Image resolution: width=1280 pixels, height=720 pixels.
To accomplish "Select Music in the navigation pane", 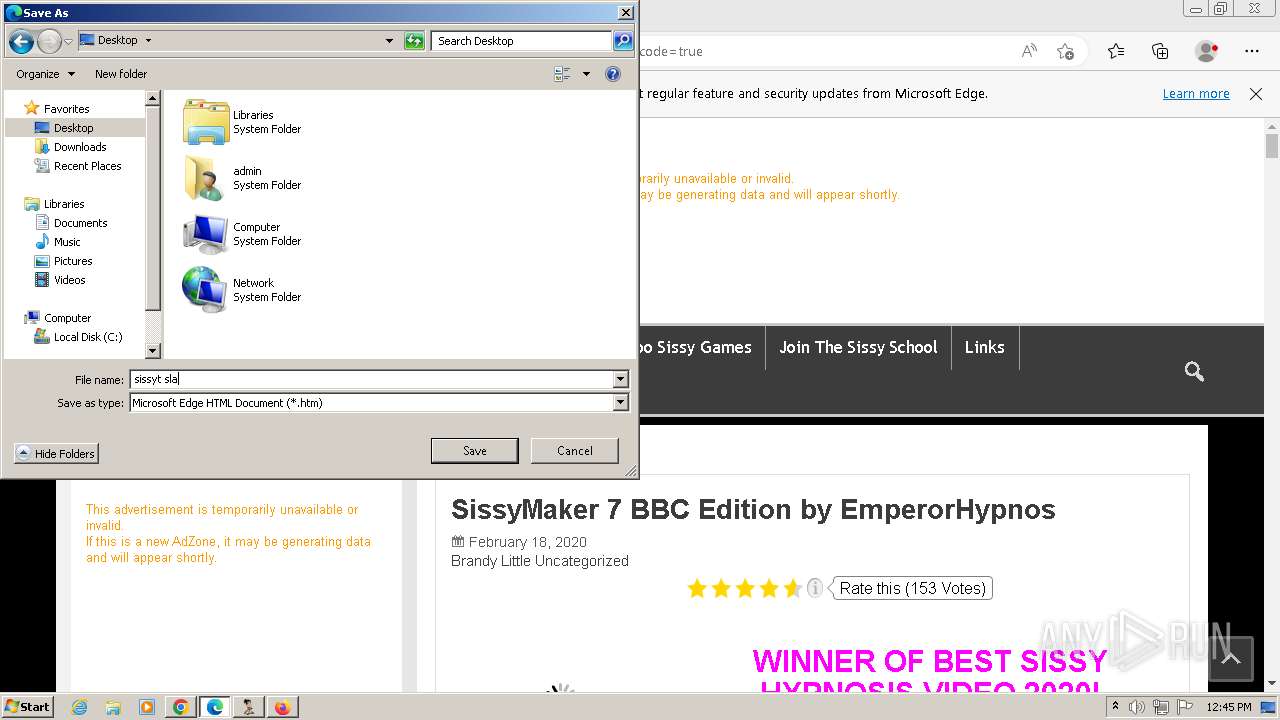I will 67,242.
